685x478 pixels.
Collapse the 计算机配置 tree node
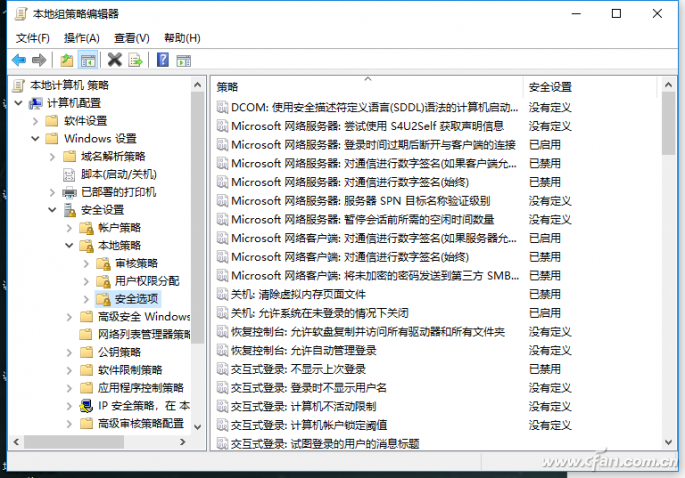coord(18,103)
